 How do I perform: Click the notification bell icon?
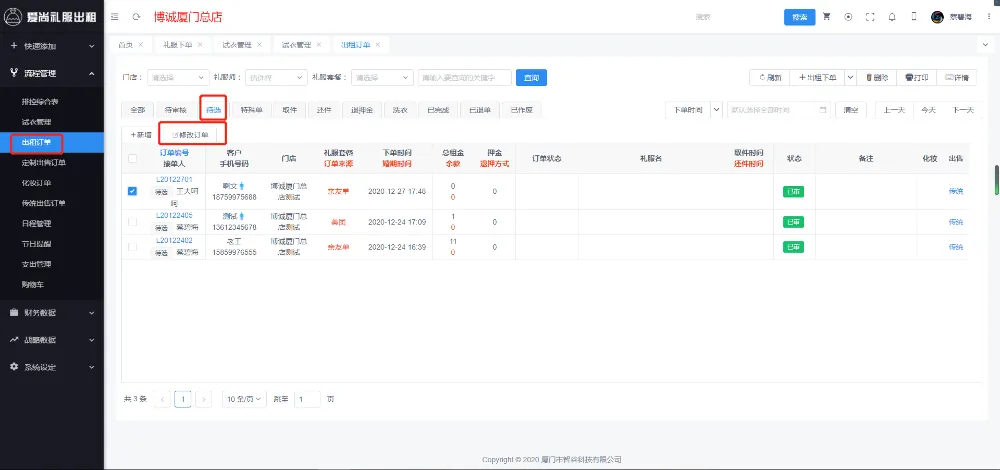coord(892,17)
